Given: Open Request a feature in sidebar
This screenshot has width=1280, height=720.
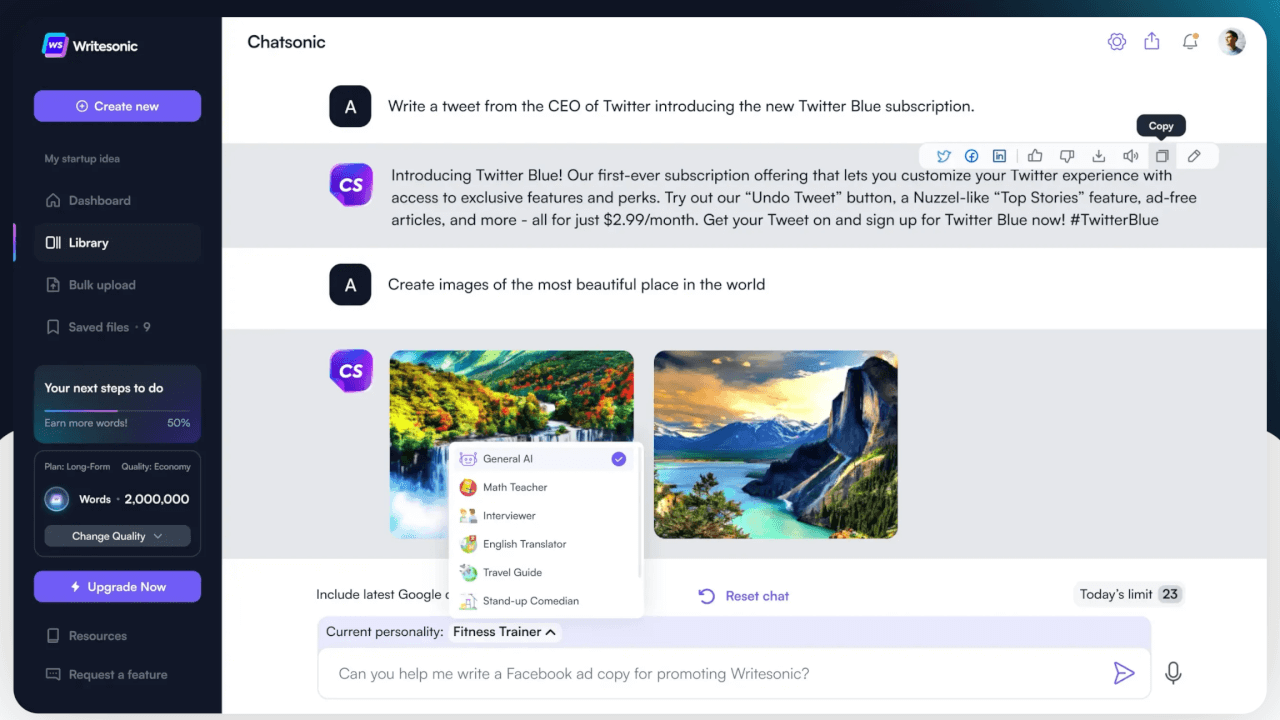Looking at the screenshot, I should (106, 675).
